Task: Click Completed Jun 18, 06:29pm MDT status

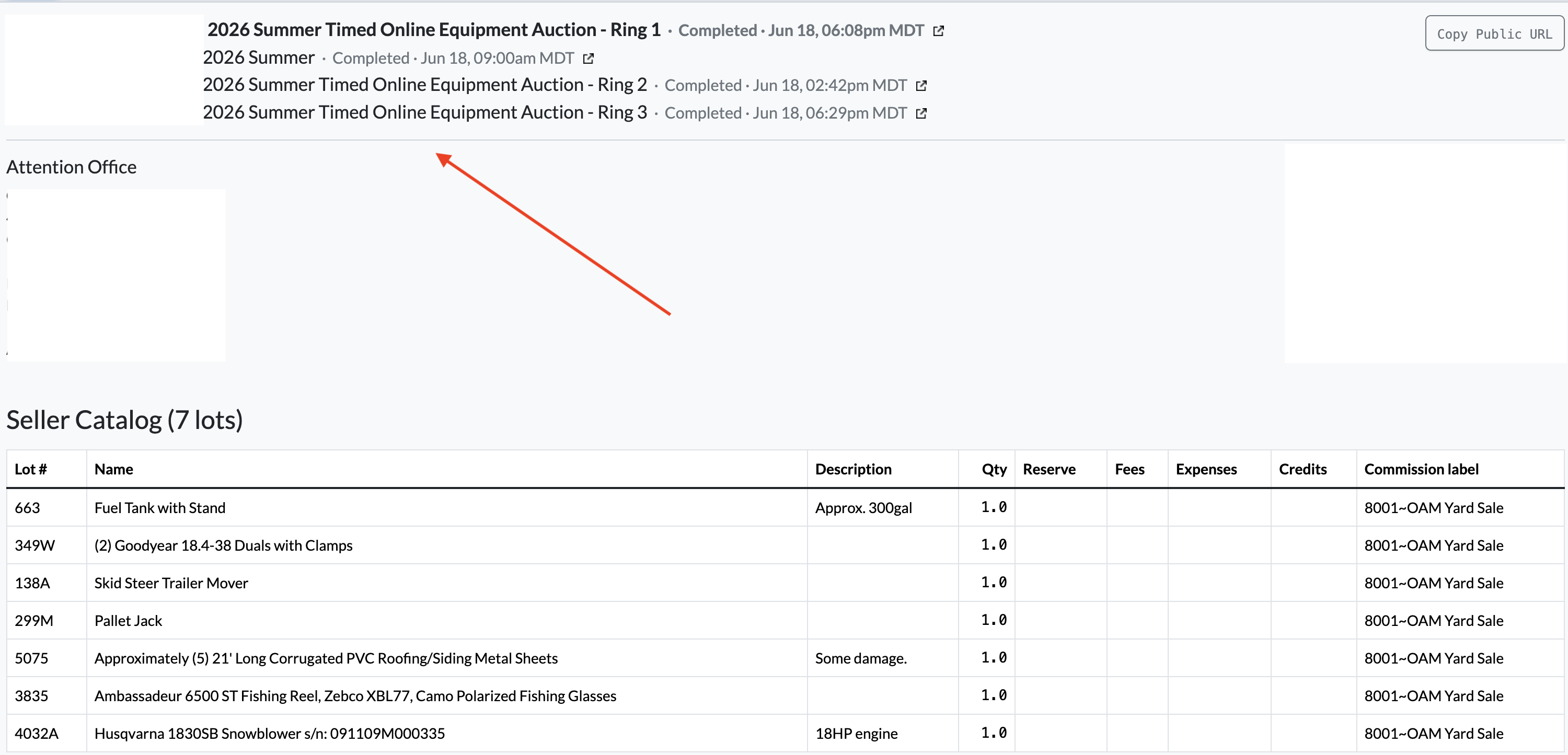Action: (x=785, y=113)
